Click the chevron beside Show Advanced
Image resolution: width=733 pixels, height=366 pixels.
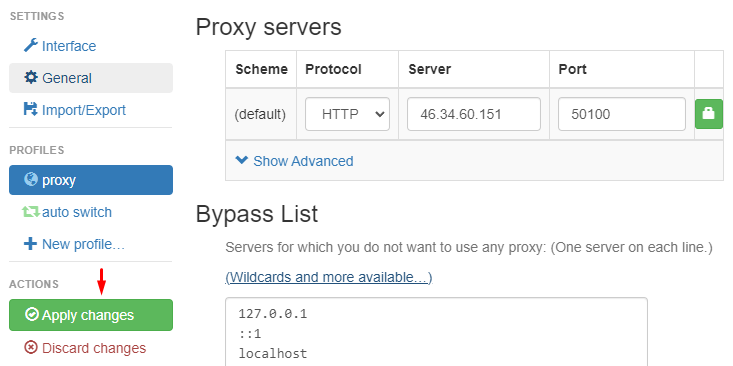(x=242, y=160)
